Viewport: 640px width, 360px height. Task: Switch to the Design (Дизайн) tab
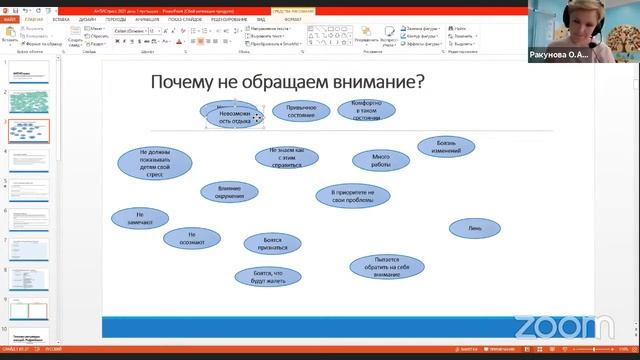(x=87, y=19)
